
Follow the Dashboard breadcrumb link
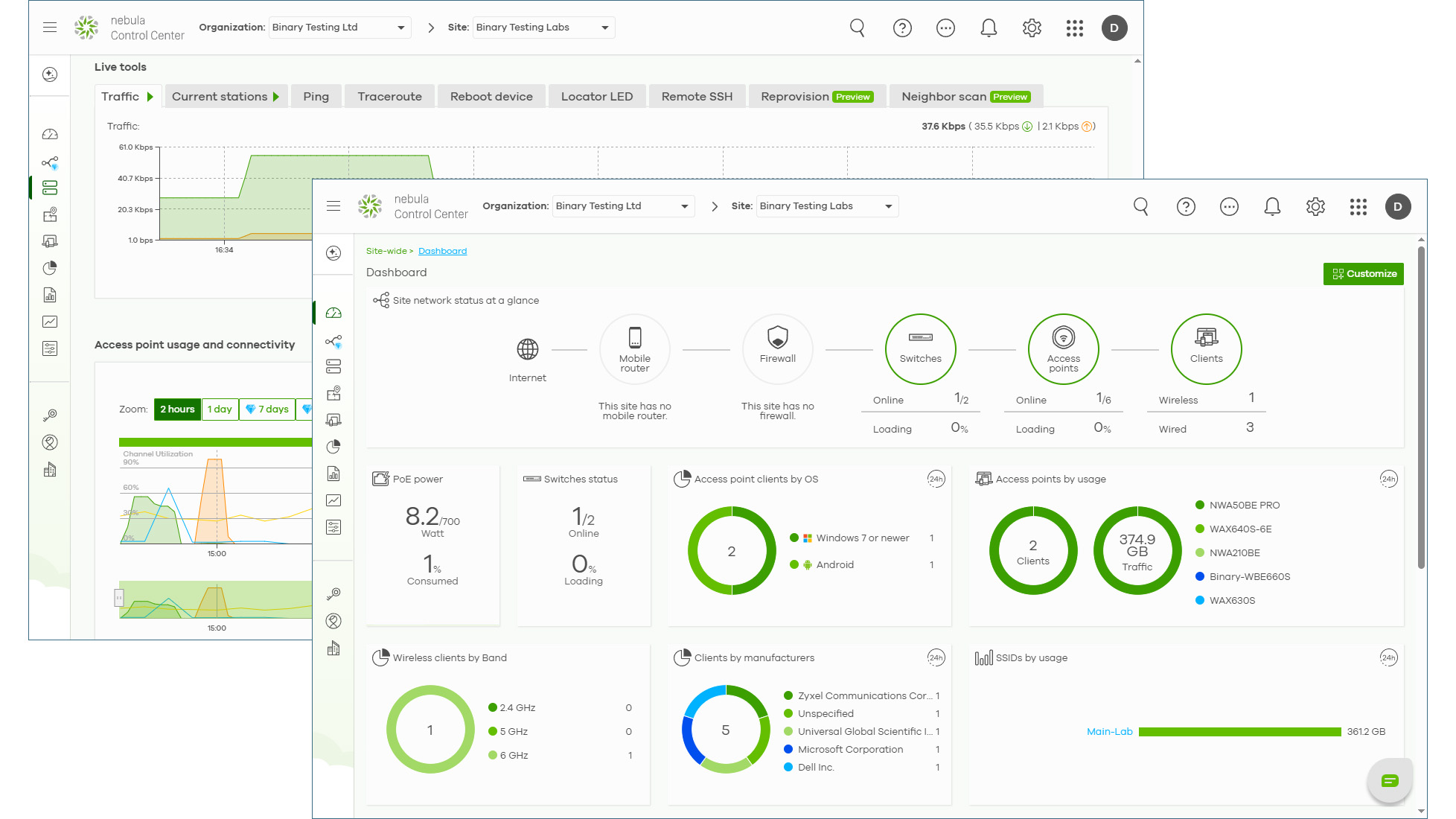(x=442, y=250)
